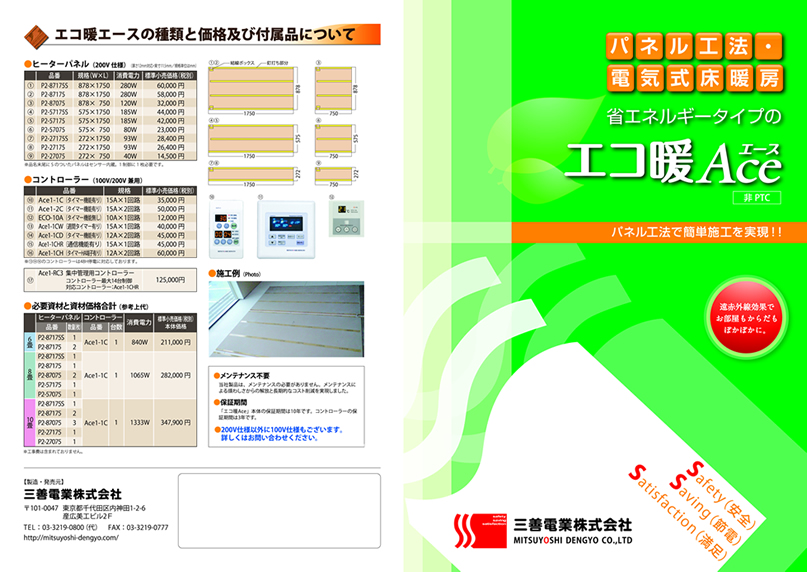The width and height of the screenshot is (807, 572).
Task: Click the blue 200V仕様以外に100V仕様 notice text
Action: (x=278, y=434)
